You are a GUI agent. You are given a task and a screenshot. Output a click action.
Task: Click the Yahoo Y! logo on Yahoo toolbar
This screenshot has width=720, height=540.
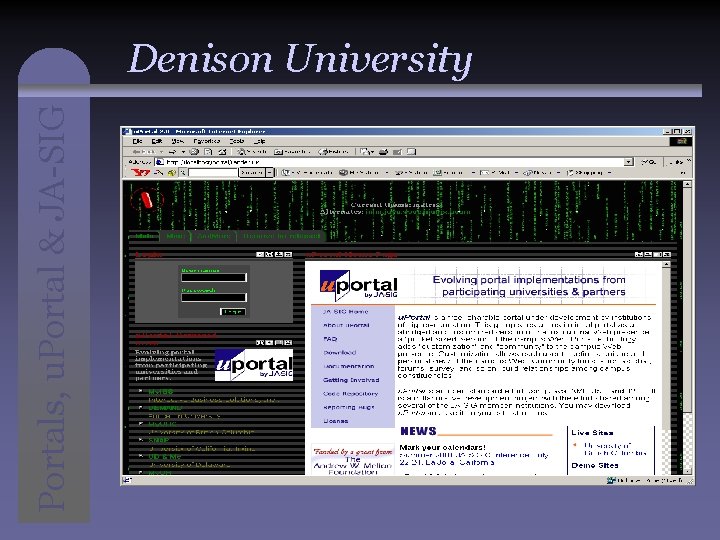pyautogui.click(x=140, y=173)
